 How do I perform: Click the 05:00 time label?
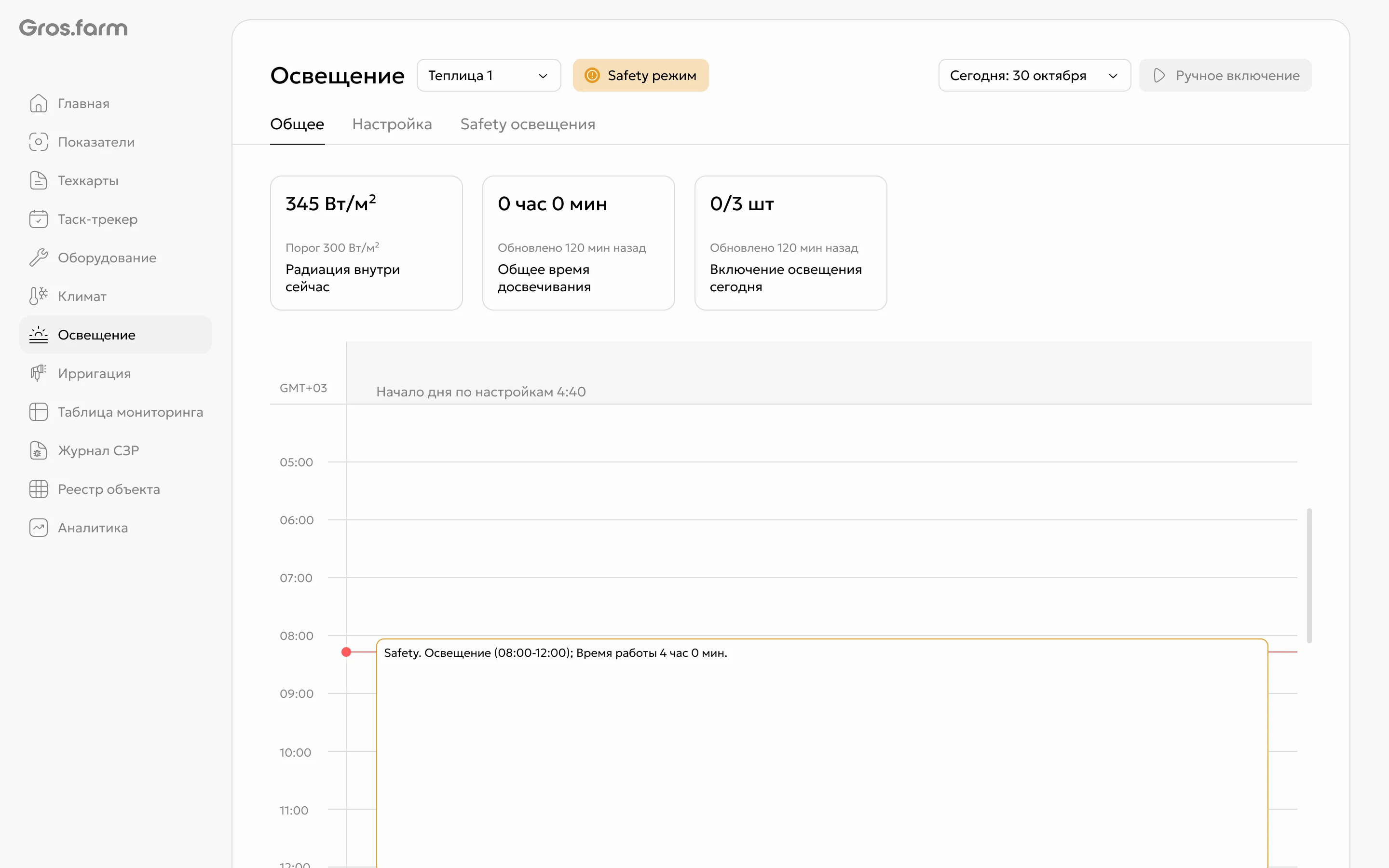coord(296,462)
